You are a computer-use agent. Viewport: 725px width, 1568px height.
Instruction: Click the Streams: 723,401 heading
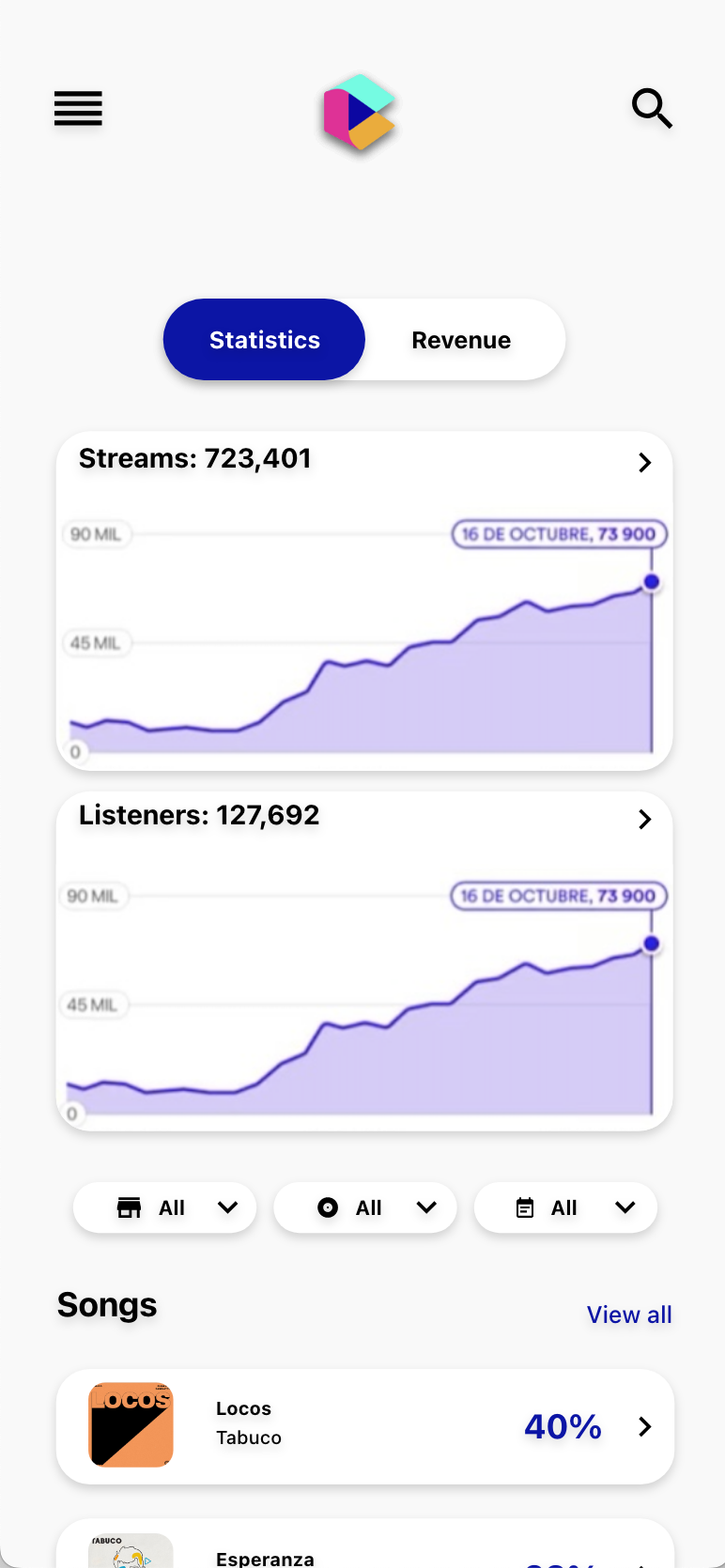tap(195, 458)
